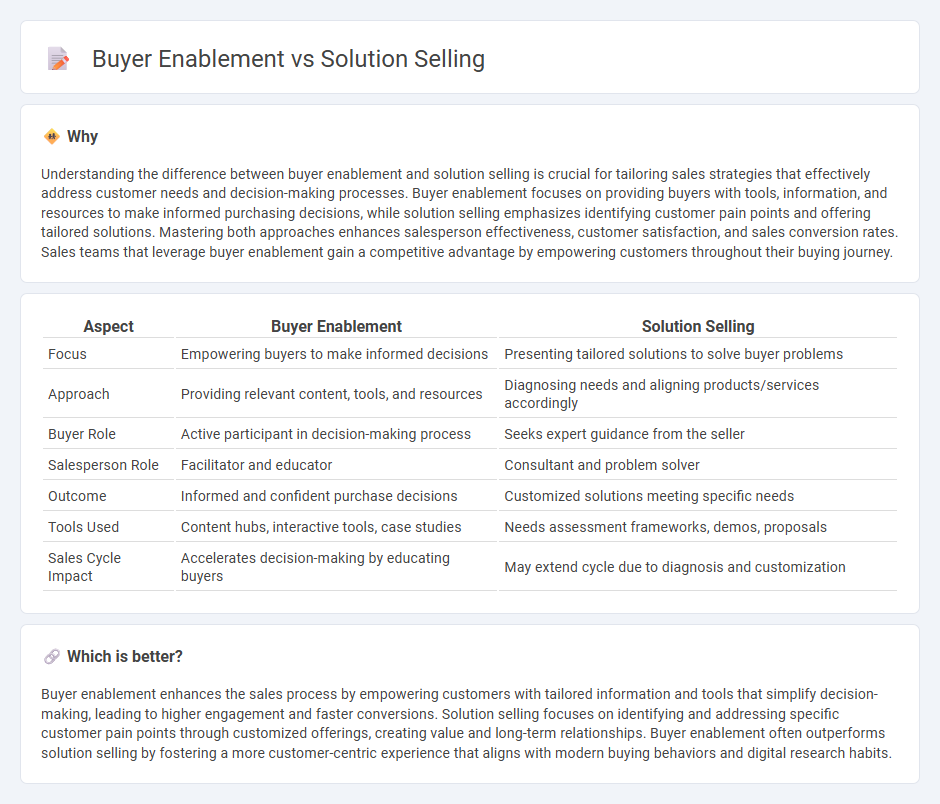Screen dimensions: 940x804
Task: Select the 'Approach' row label
Action: (79, 394)
